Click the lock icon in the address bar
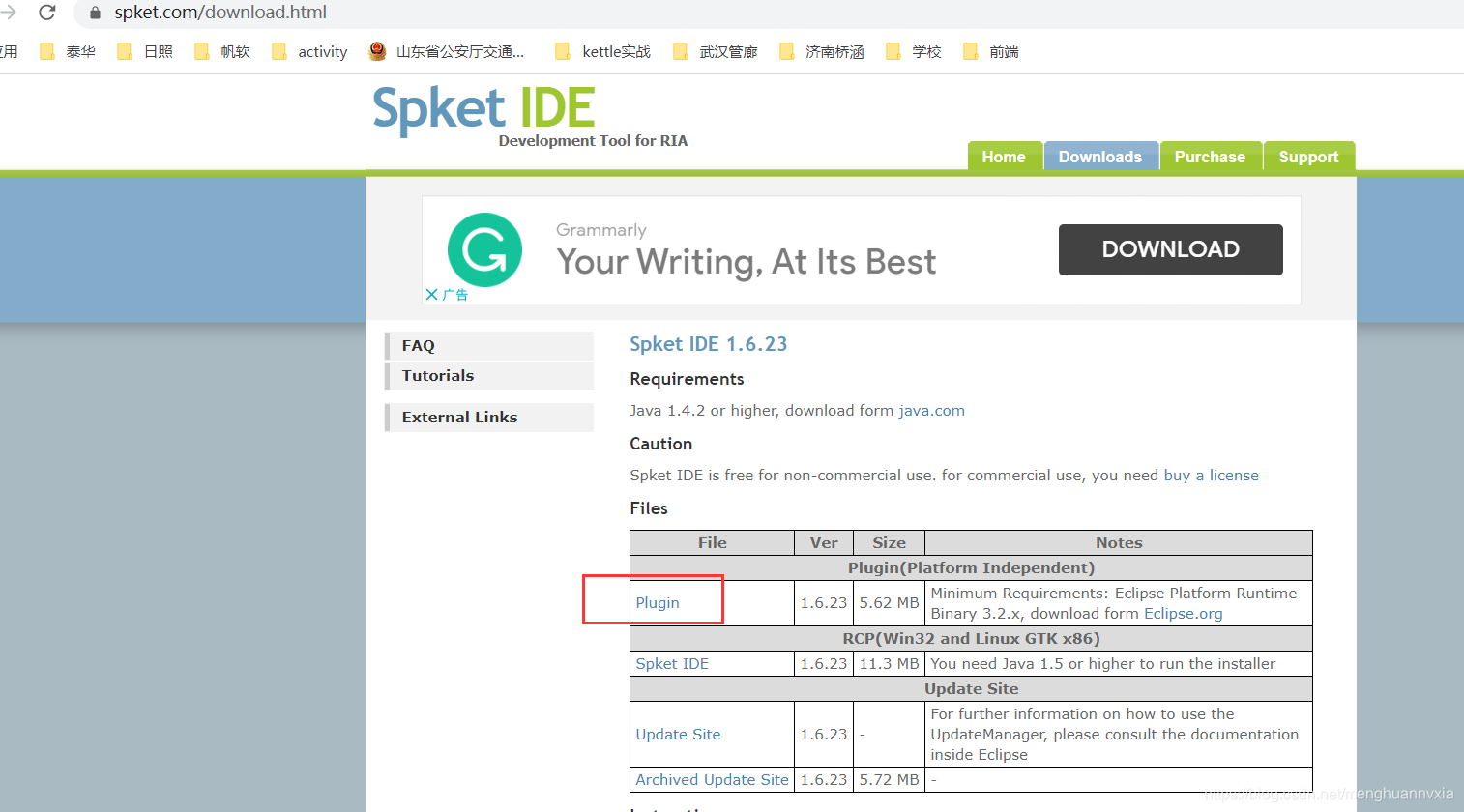The image size is (1464, 812). pos(95,13)
